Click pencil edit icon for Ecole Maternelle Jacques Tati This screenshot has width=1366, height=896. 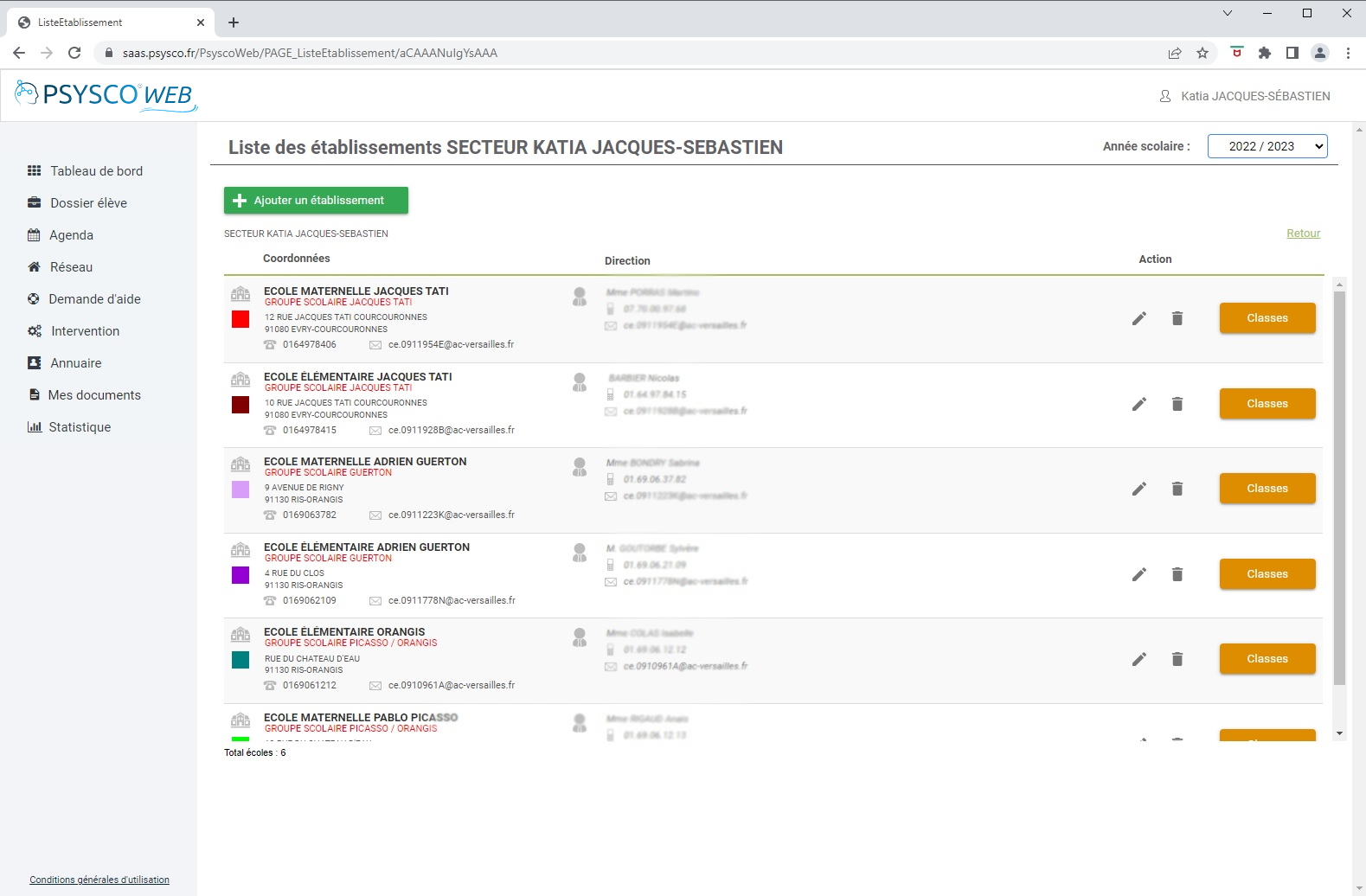pyautogui.click(x=1139, y=318)
